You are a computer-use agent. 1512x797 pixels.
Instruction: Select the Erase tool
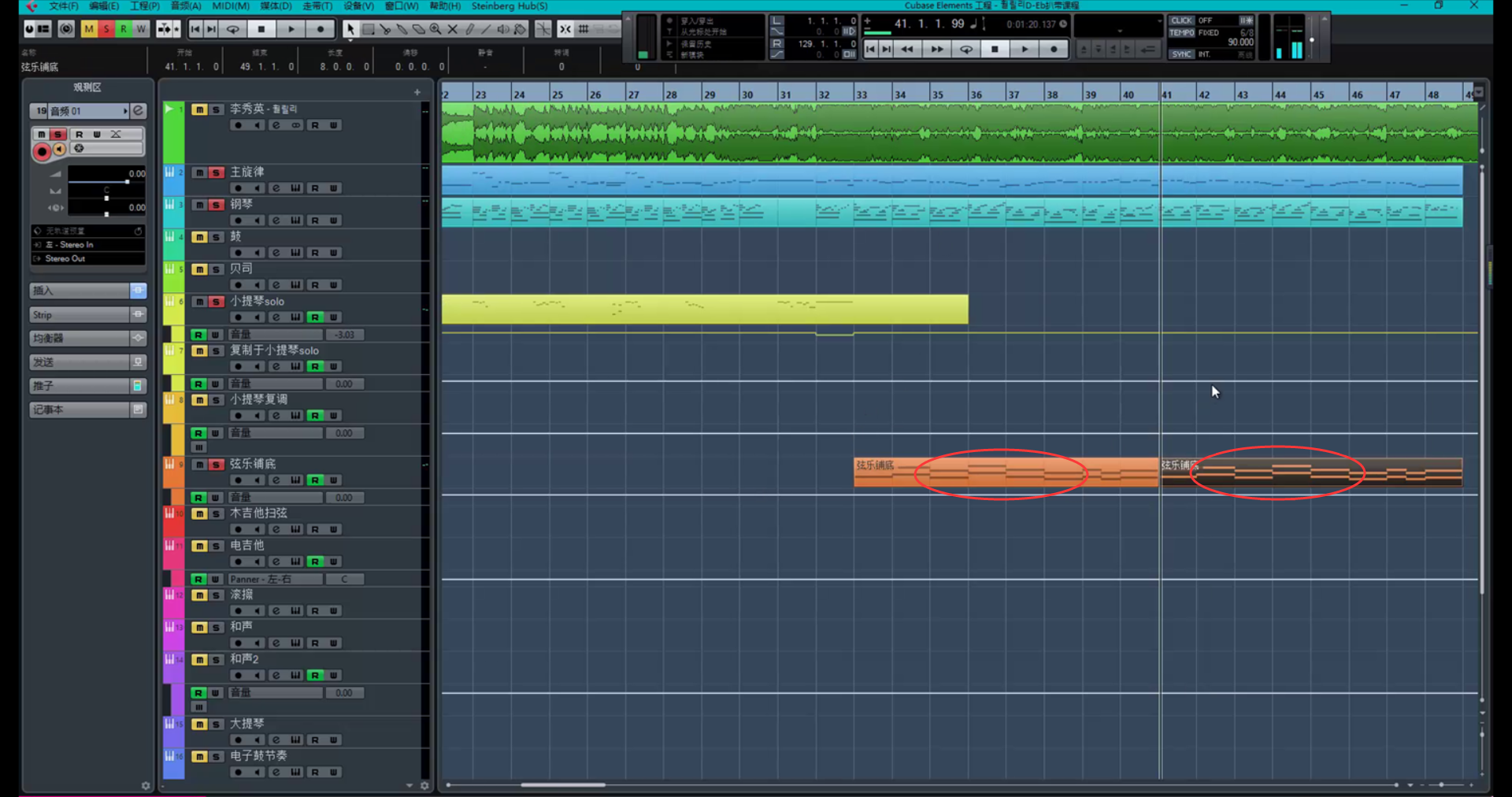[x=419, y=29]
